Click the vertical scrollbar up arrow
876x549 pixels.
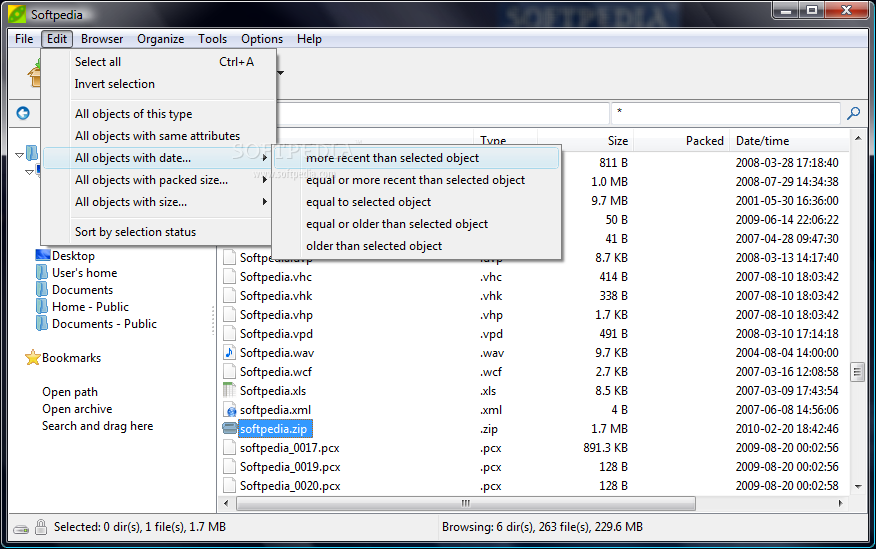click(x=858, y=138)
